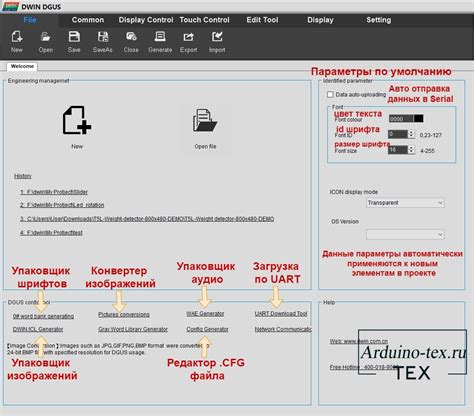The width and height of the screenshot is (474, 416).
Task: Click the Save toolbar icon
Action: [x=74, y=37]
